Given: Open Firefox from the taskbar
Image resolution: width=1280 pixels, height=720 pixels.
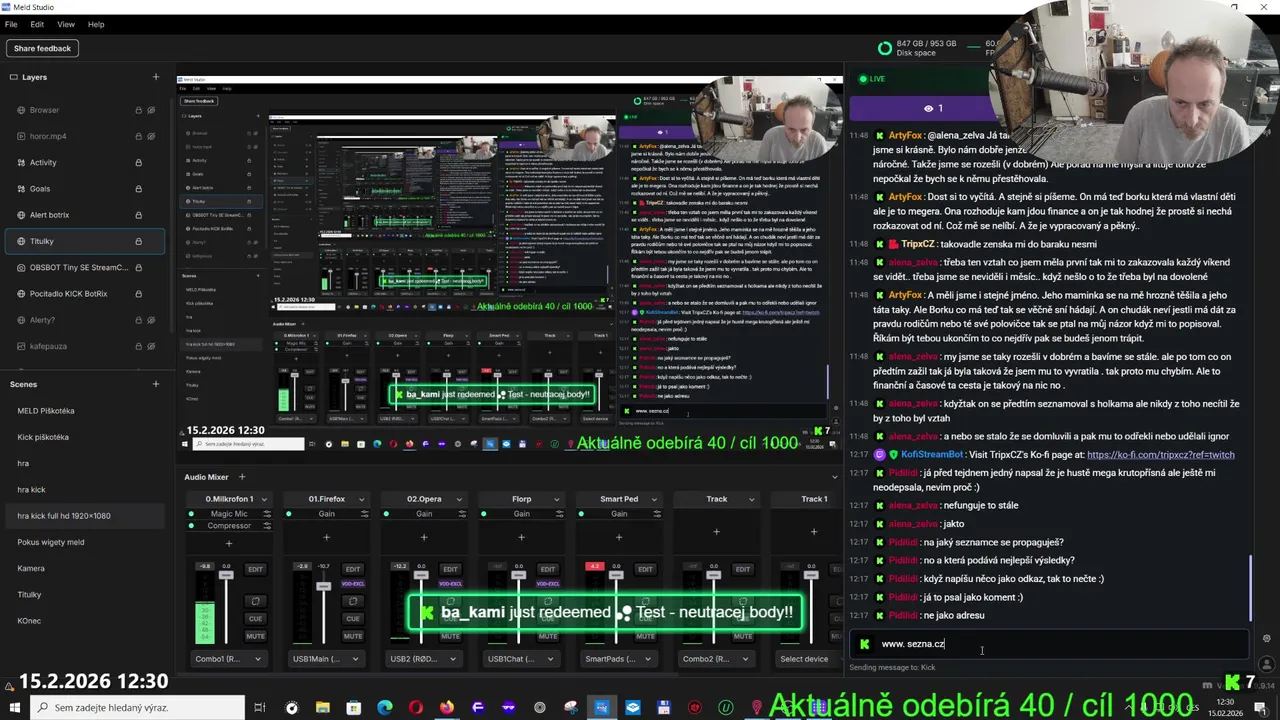Looking at the screenshot, I should point(446,708).
